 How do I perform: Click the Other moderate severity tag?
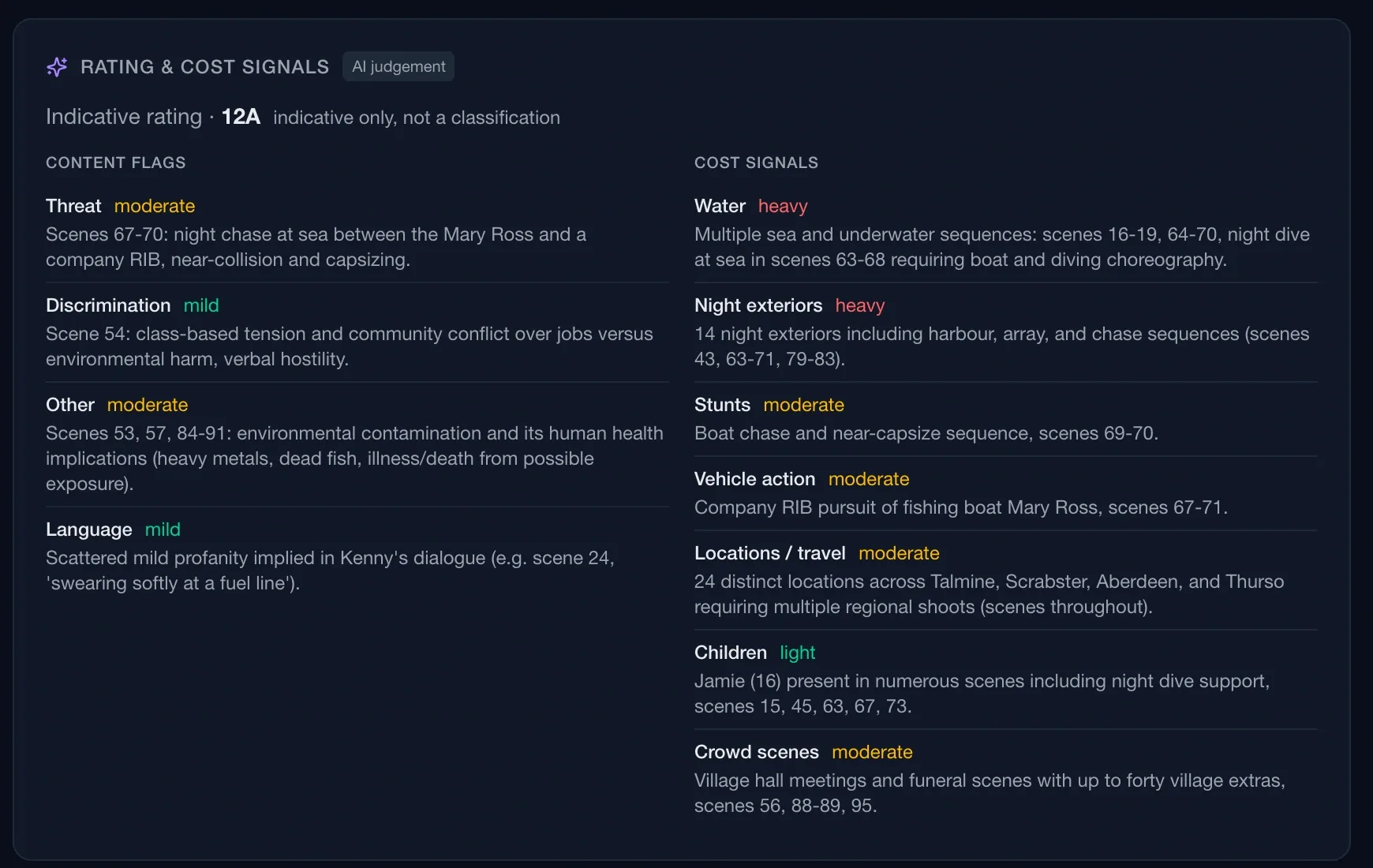148,405
